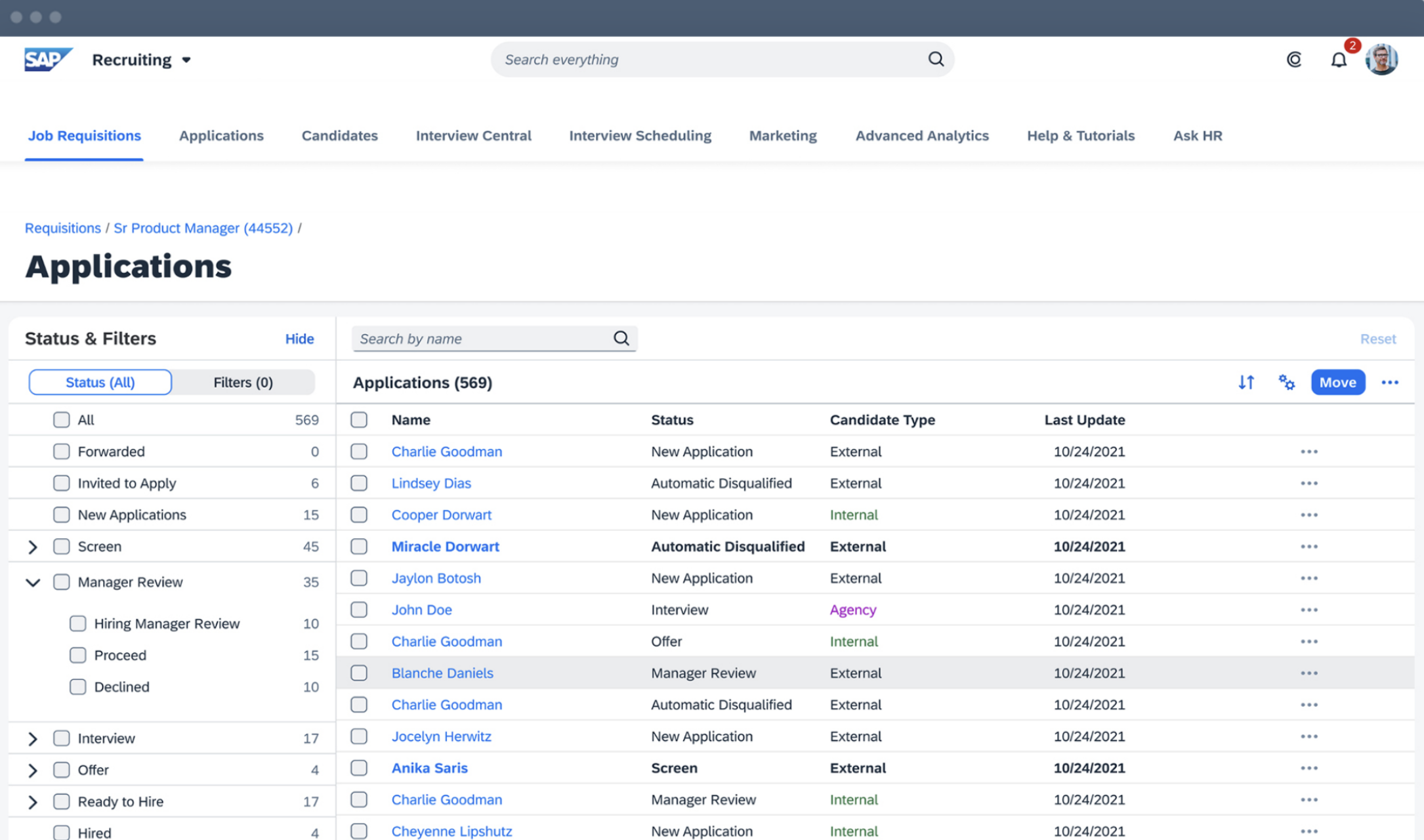Click the Last Update column header
The image size is (1424, 840).
(x=1084, y=420)
